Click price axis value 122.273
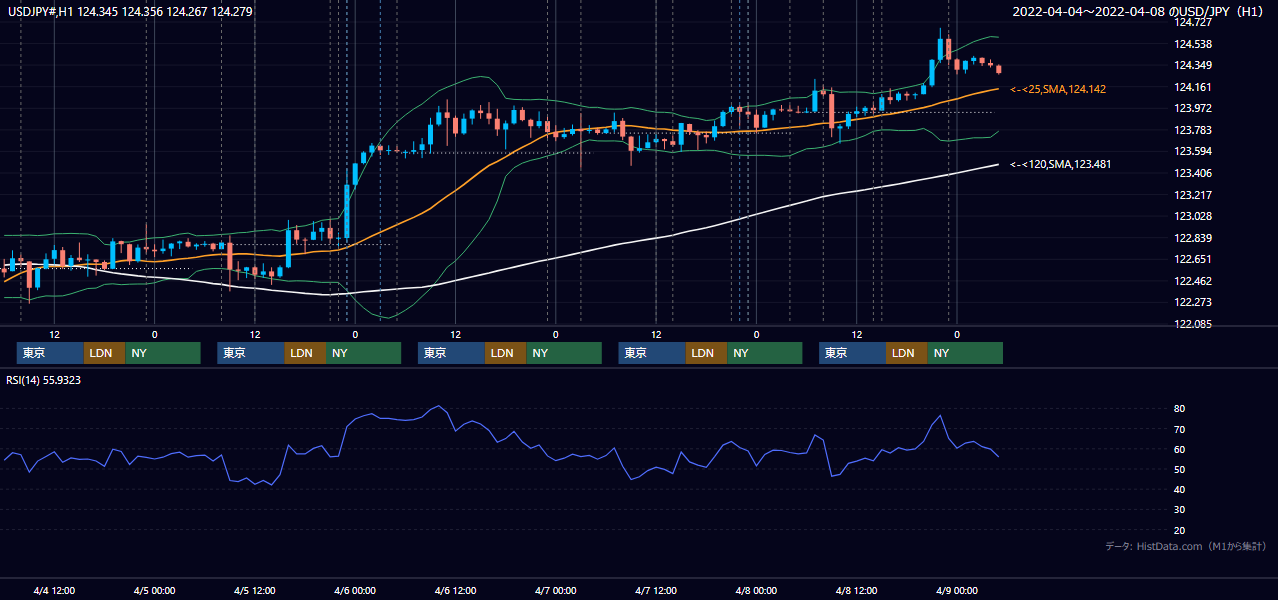Screen dimensions: 1278x600 coord(1192,302)
